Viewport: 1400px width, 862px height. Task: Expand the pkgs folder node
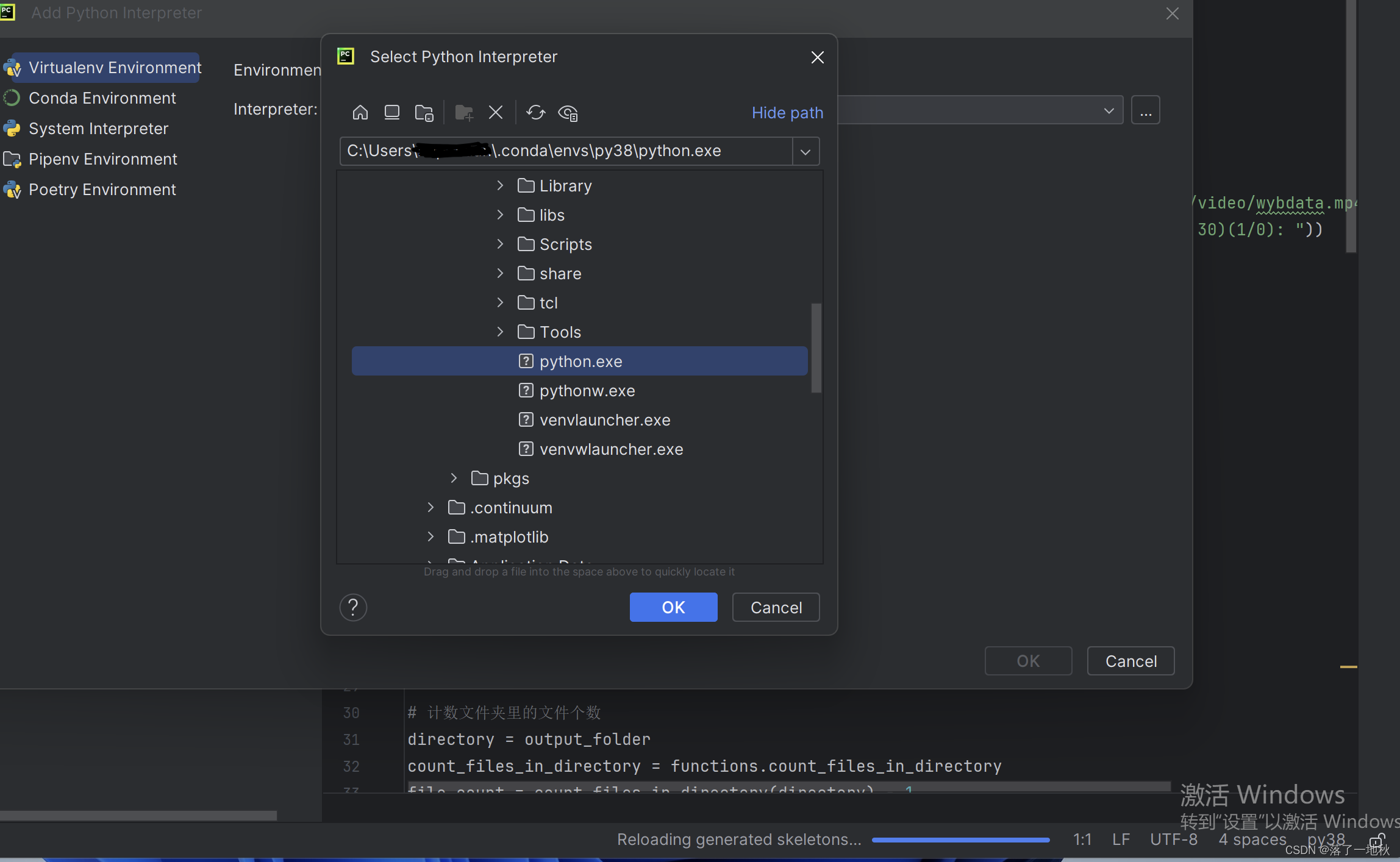[454, 478]
